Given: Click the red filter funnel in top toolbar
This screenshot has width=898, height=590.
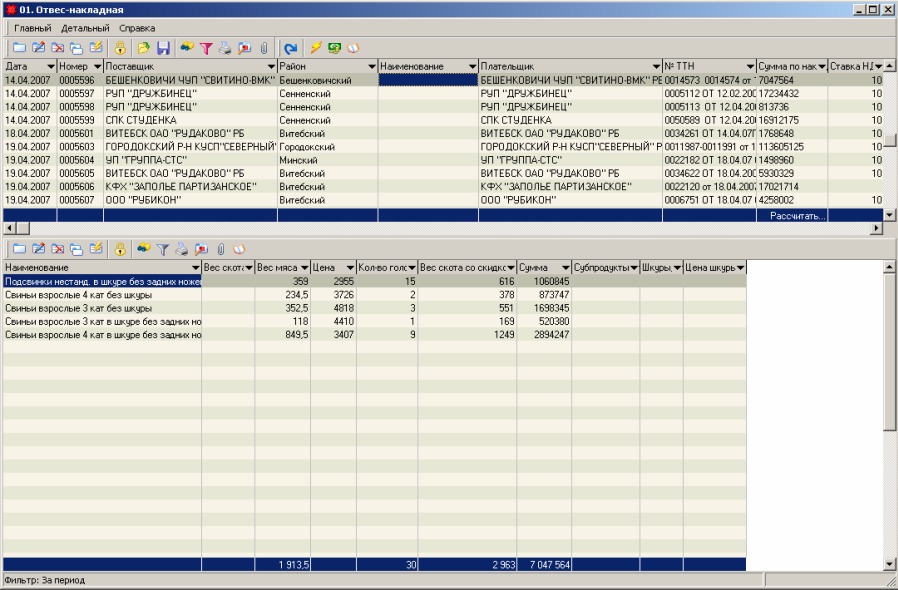Looking at the screenshot, I should [207, 47].
